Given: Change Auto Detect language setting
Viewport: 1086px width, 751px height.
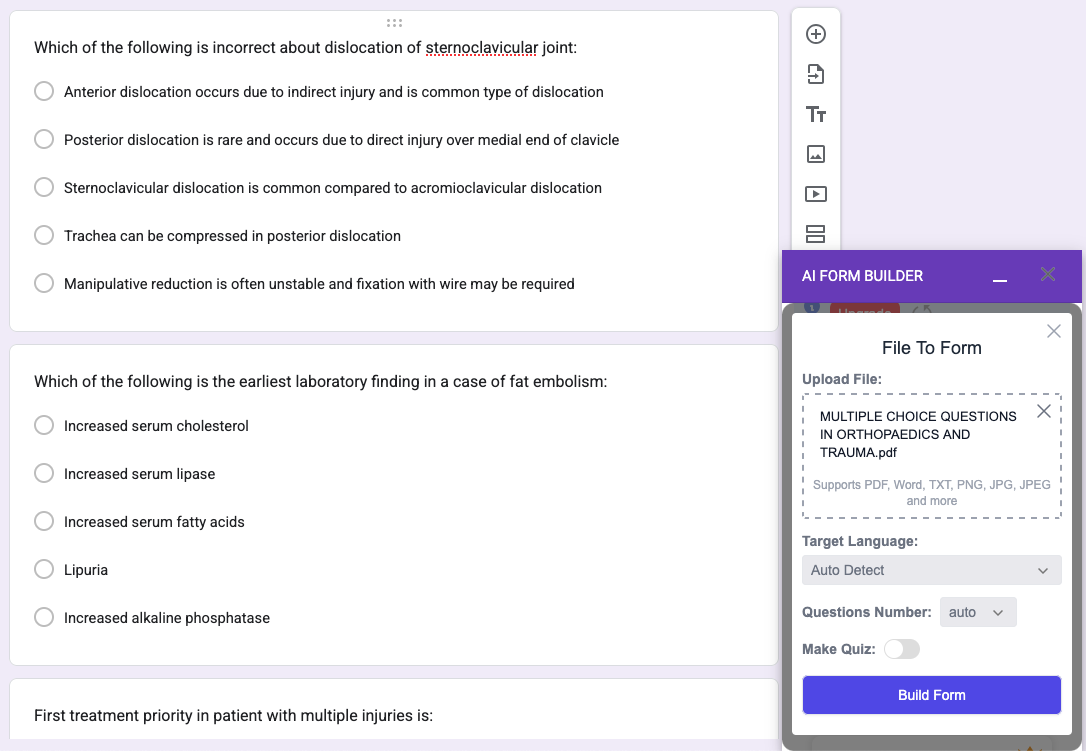Looking at the screenshot, I should (931, 570).
